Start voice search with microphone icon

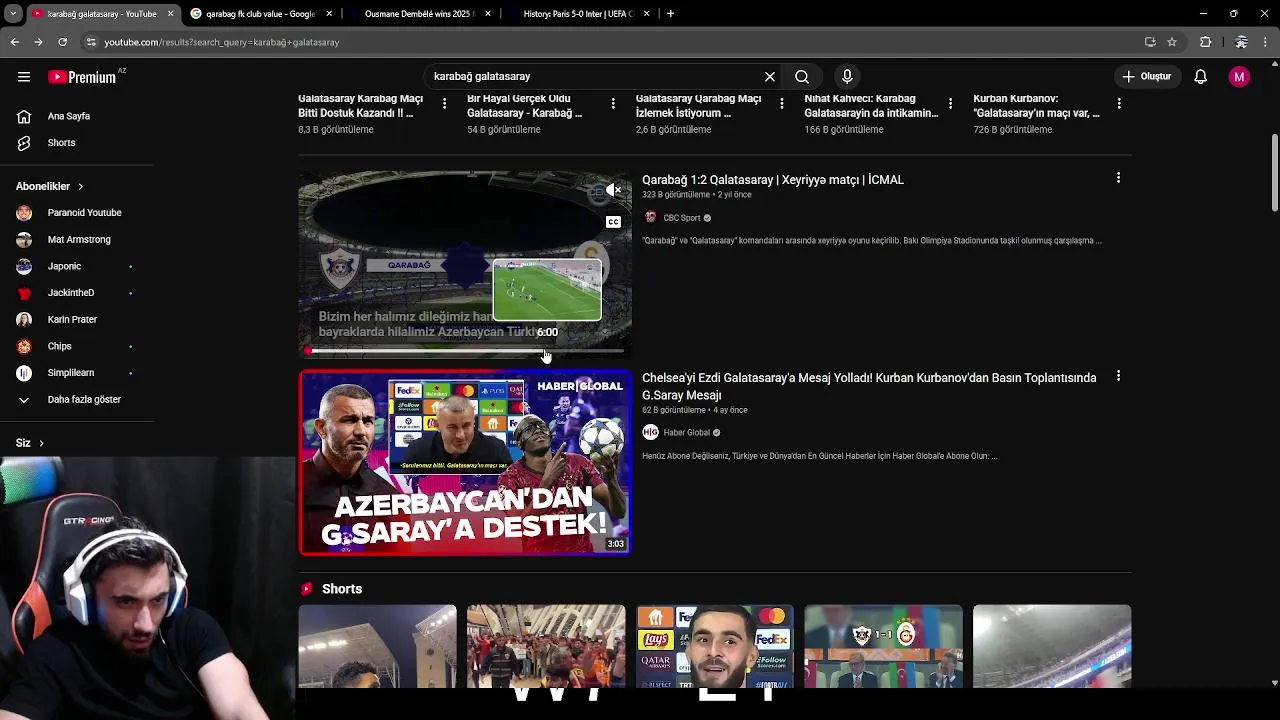pos(847,77)
